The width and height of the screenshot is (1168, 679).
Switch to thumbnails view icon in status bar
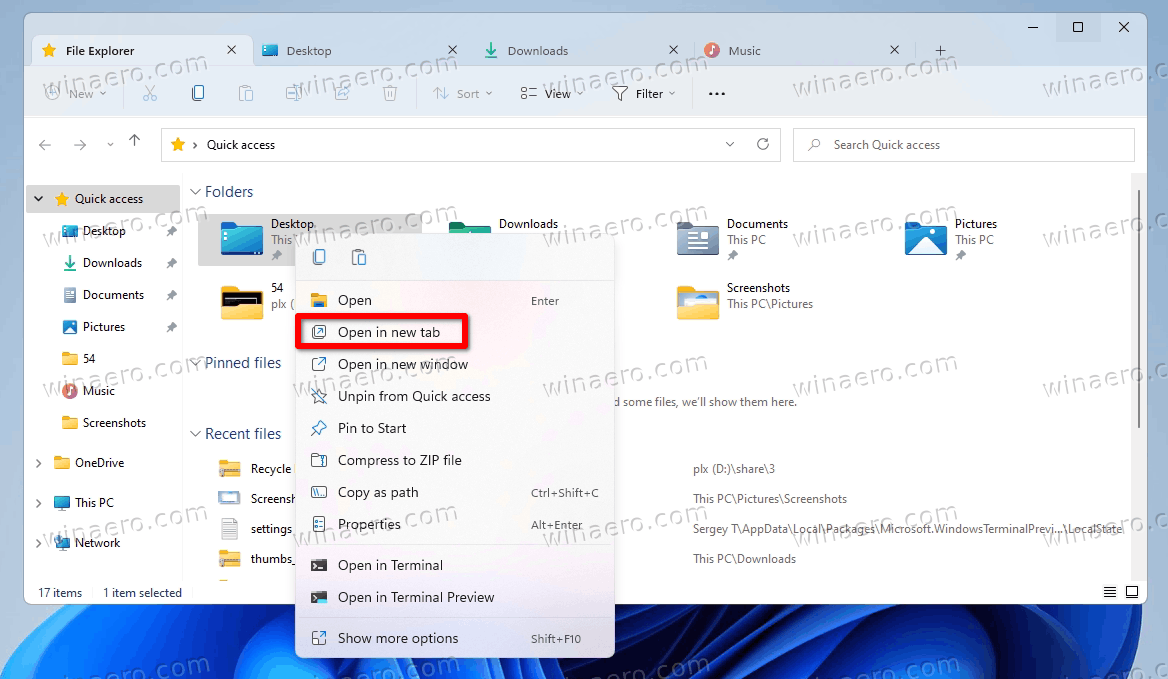(1132, 592)
